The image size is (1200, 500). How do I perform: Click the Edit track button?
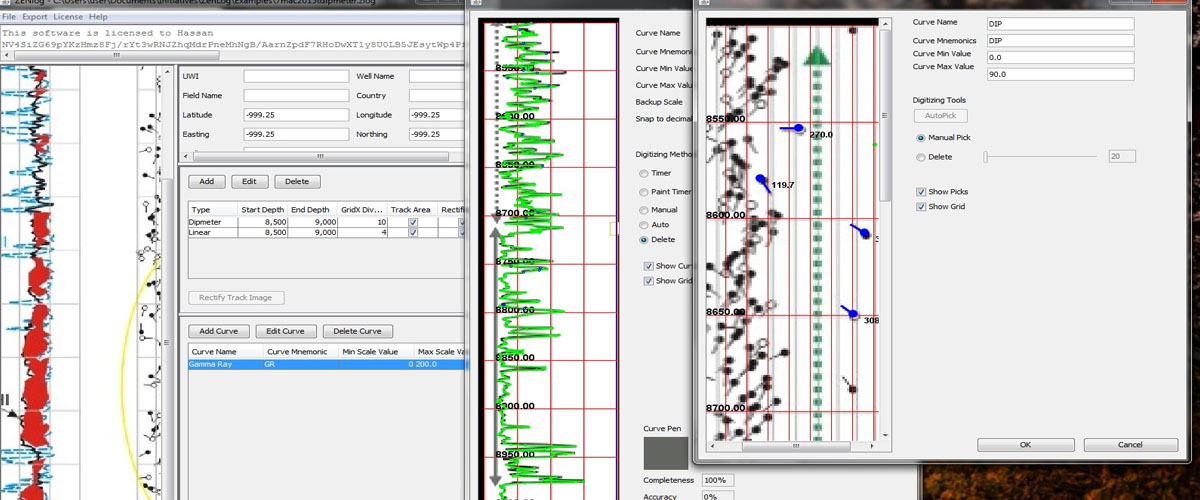coord(250,182)
